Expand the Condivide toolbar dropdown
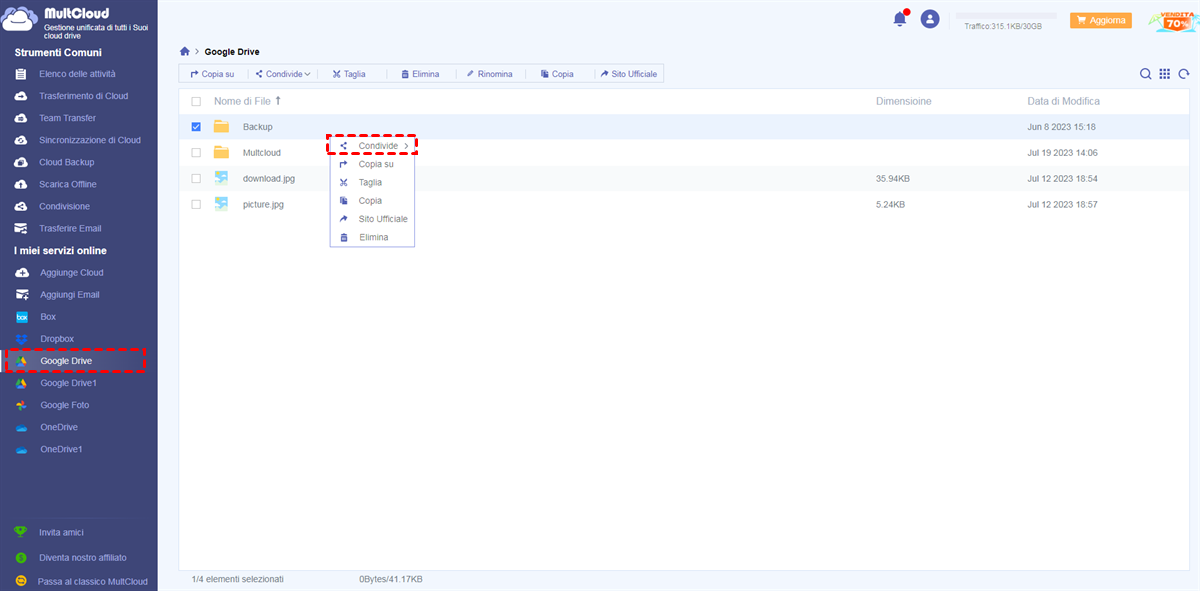Viewport: 1200px width, 591px height. (284, 74)
